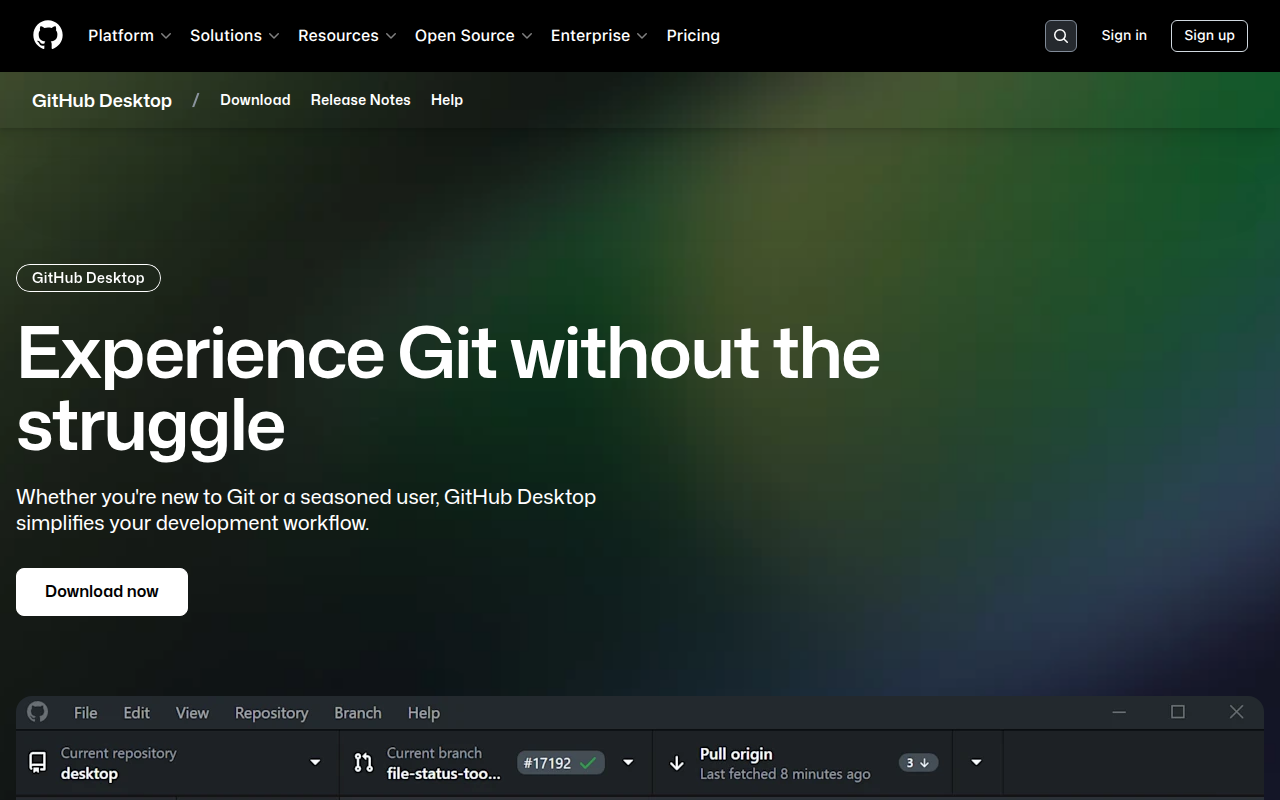1280x800 pixels.
Task: Open the Pull origin options arrow
Action: click(976, 763)
